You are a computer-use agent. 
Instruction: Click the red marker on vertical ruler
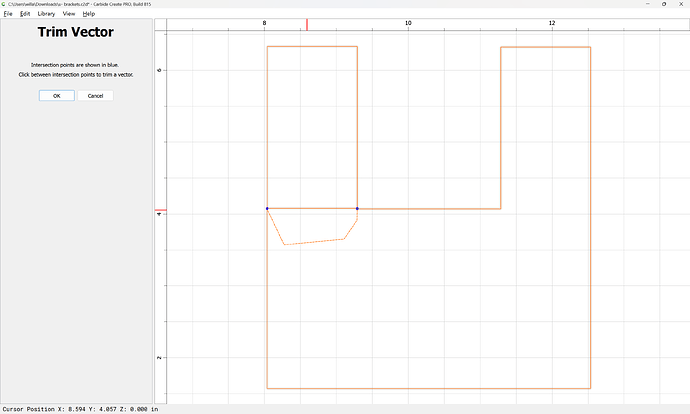[161, 210]
